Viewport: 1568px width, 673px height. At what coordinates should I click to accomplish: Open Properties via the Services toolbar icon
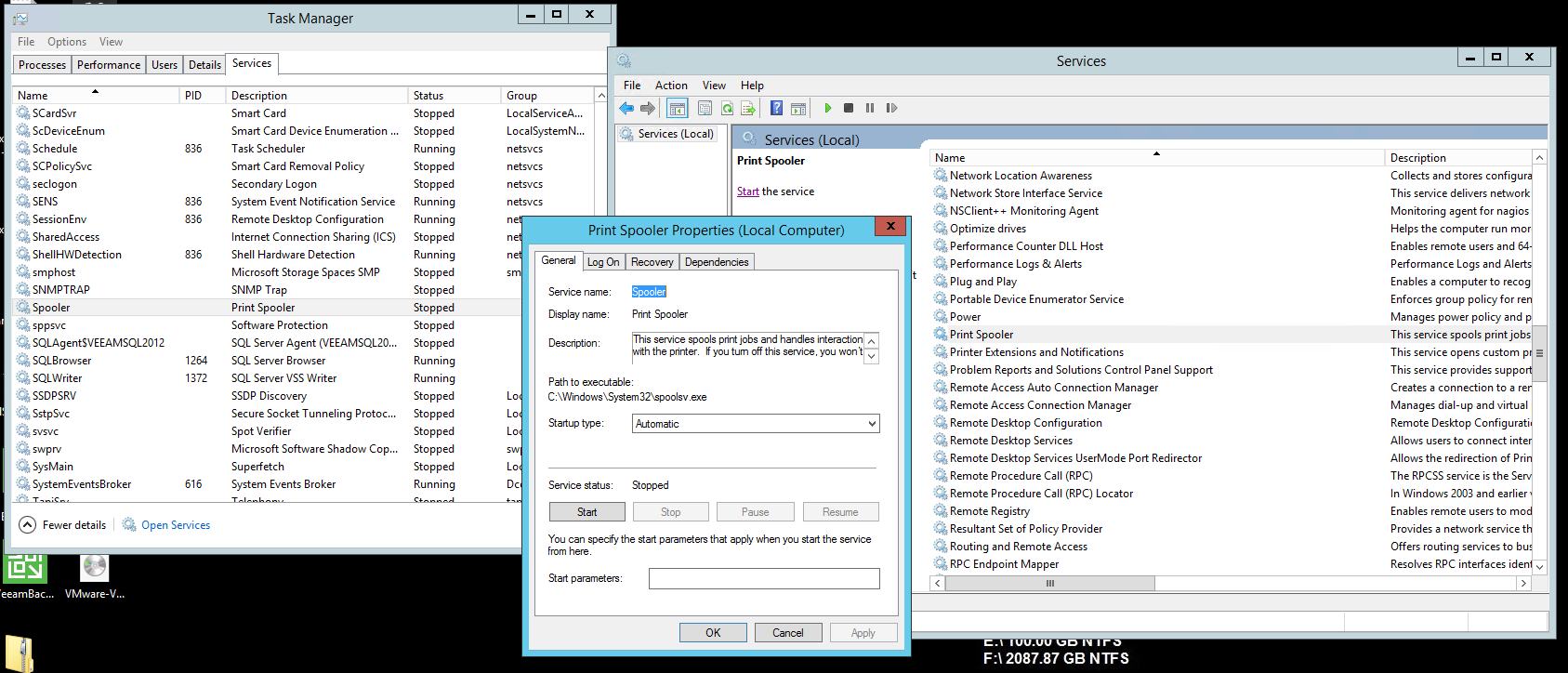(x=705, y=109)
